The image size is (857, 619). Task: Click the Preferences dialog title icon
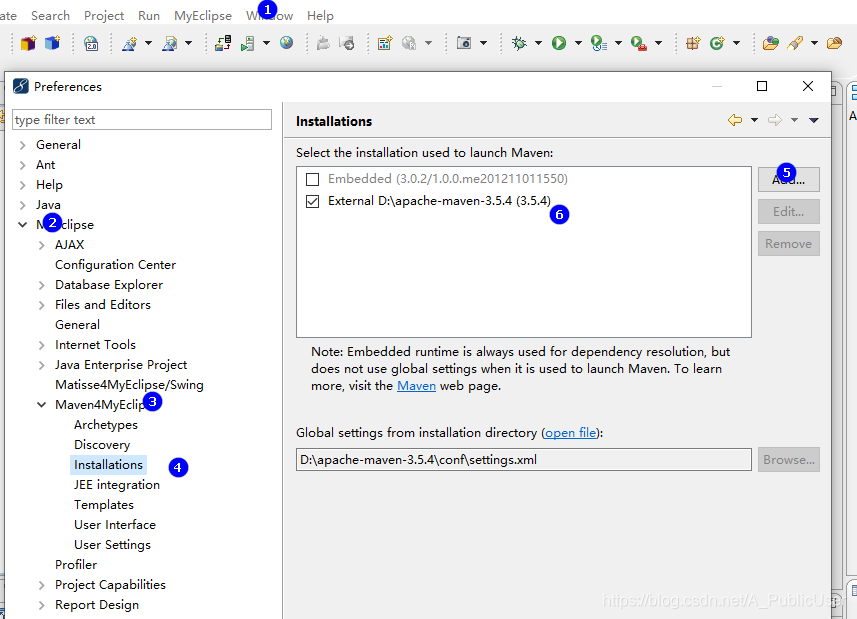[x=21, y=86]
